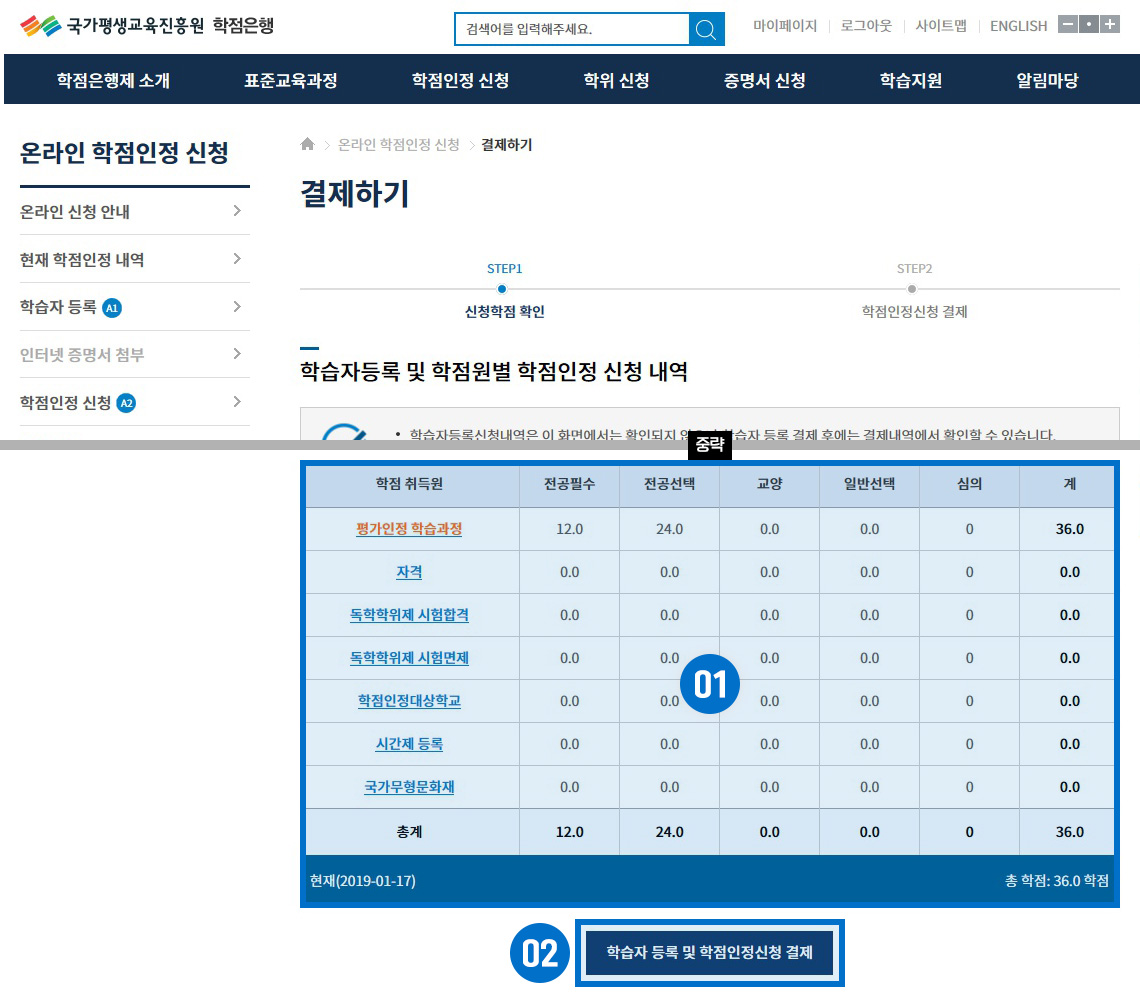Click the magnifier search button
Image resolution: width=1140 pixels, height=1000 pixels.
tap(706, 29)
